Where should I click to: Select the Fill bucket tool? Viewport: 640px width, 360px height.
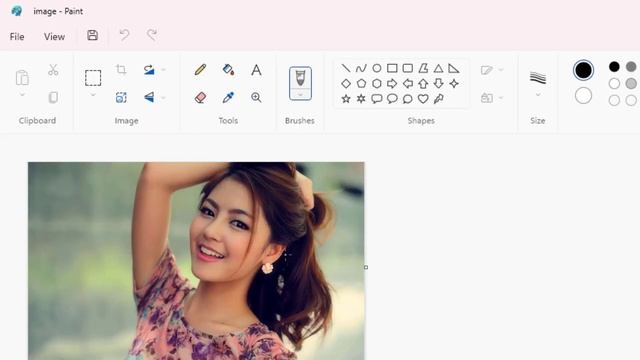[x=229, y=70]
